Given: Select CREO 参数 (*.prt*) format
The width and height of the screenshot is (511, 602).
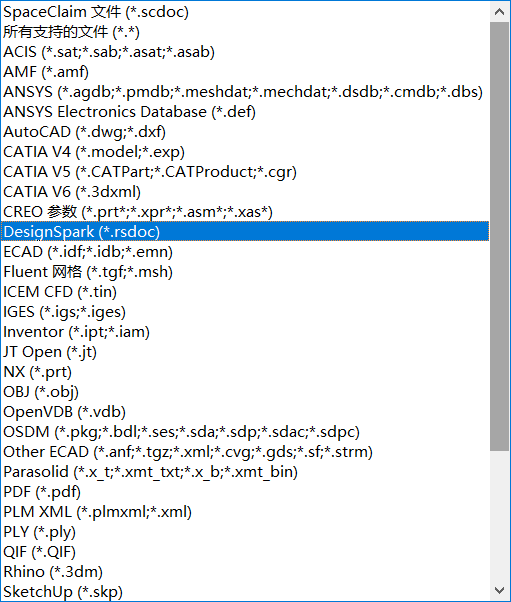Looking at the screenshot, I should pyautogui.click(x=245, y=212).
